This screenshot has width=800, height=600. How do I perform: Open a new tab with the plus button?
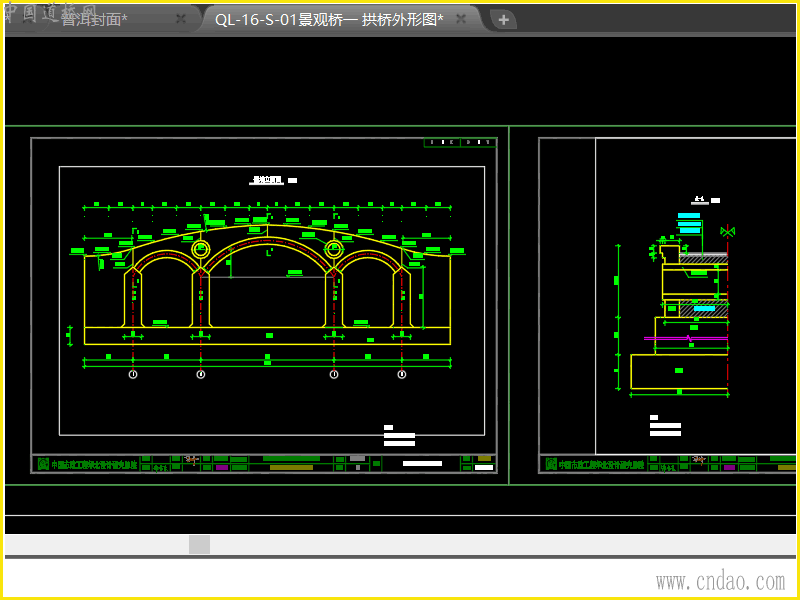[503, 19]
